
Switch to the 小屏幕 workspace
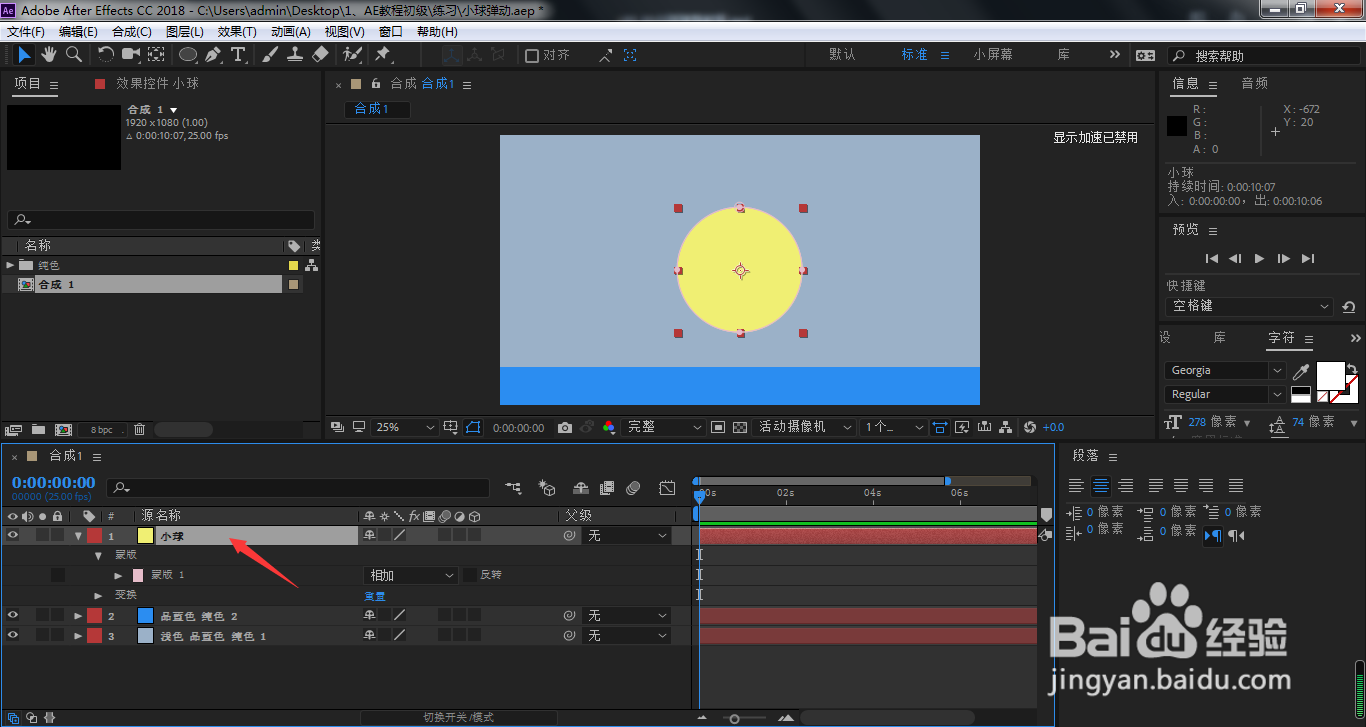tap(993, 55)
